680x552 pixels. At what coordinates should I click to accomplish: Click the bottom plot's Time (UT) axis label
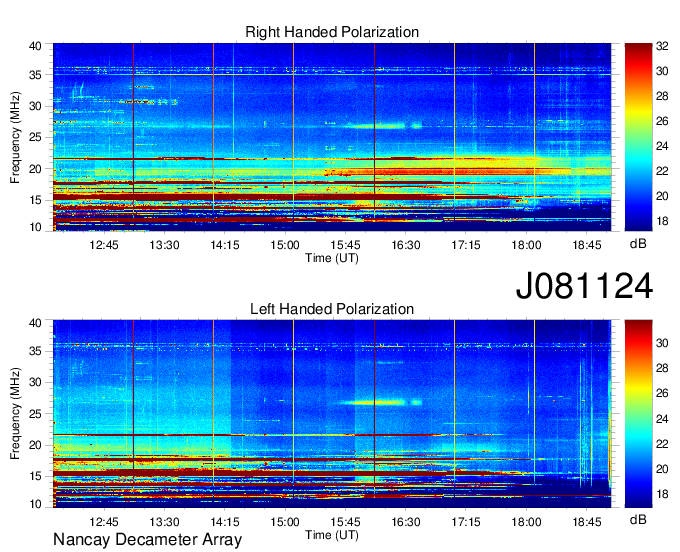(332, 535)
